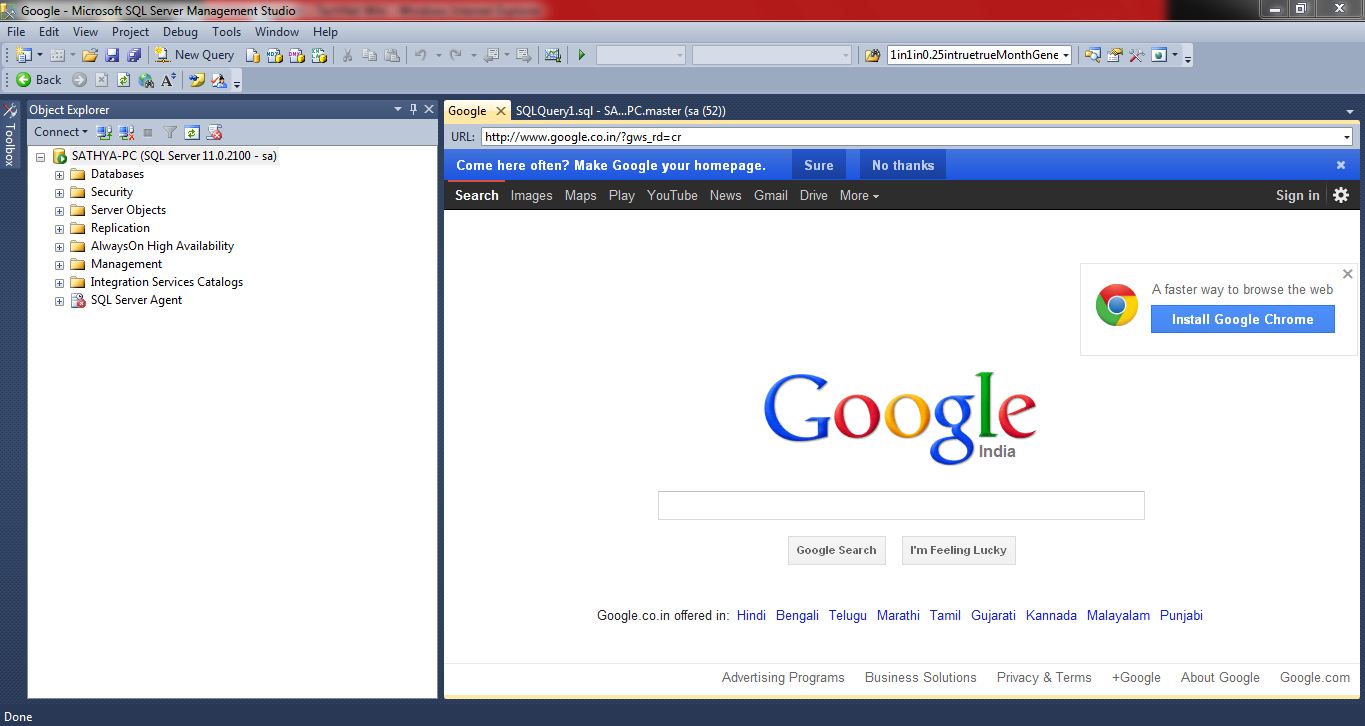Open the Tools menu

click(226, 32)
